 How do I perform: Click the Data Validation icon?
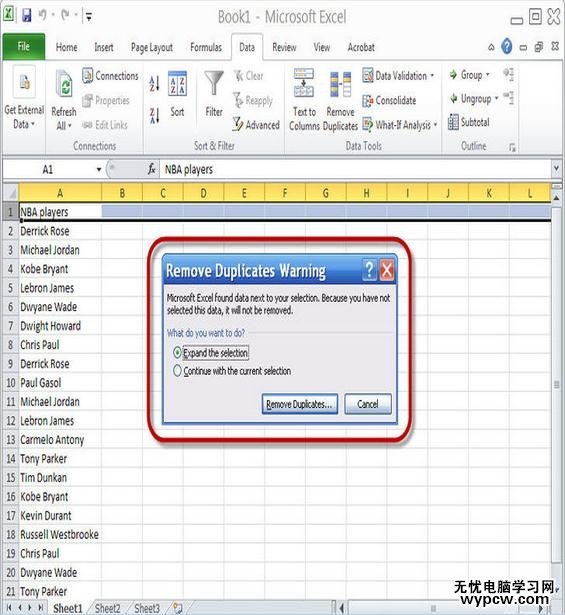pos(367,75)
